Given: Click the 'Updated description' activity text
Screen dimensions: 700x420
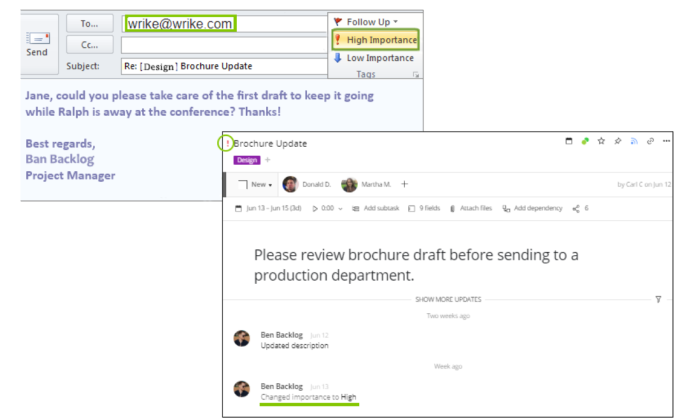Looking at the screenshot, I should point(295,346).
